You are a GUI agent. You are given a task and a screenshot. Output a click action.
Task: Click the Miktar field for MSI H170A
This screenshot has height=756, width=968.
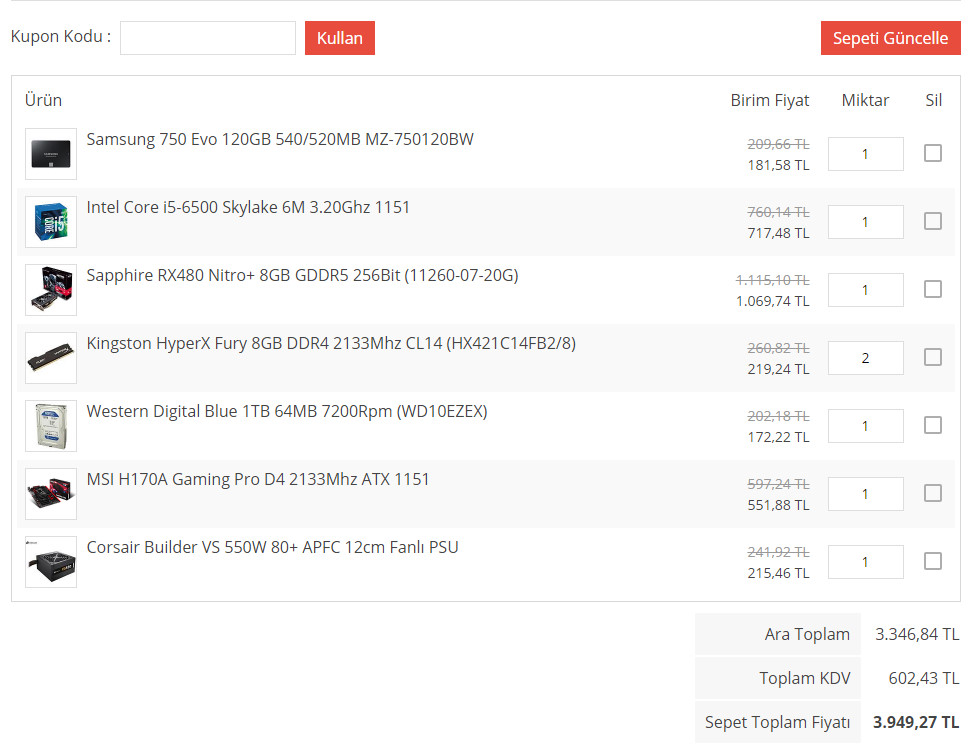(x=866, y=493)
